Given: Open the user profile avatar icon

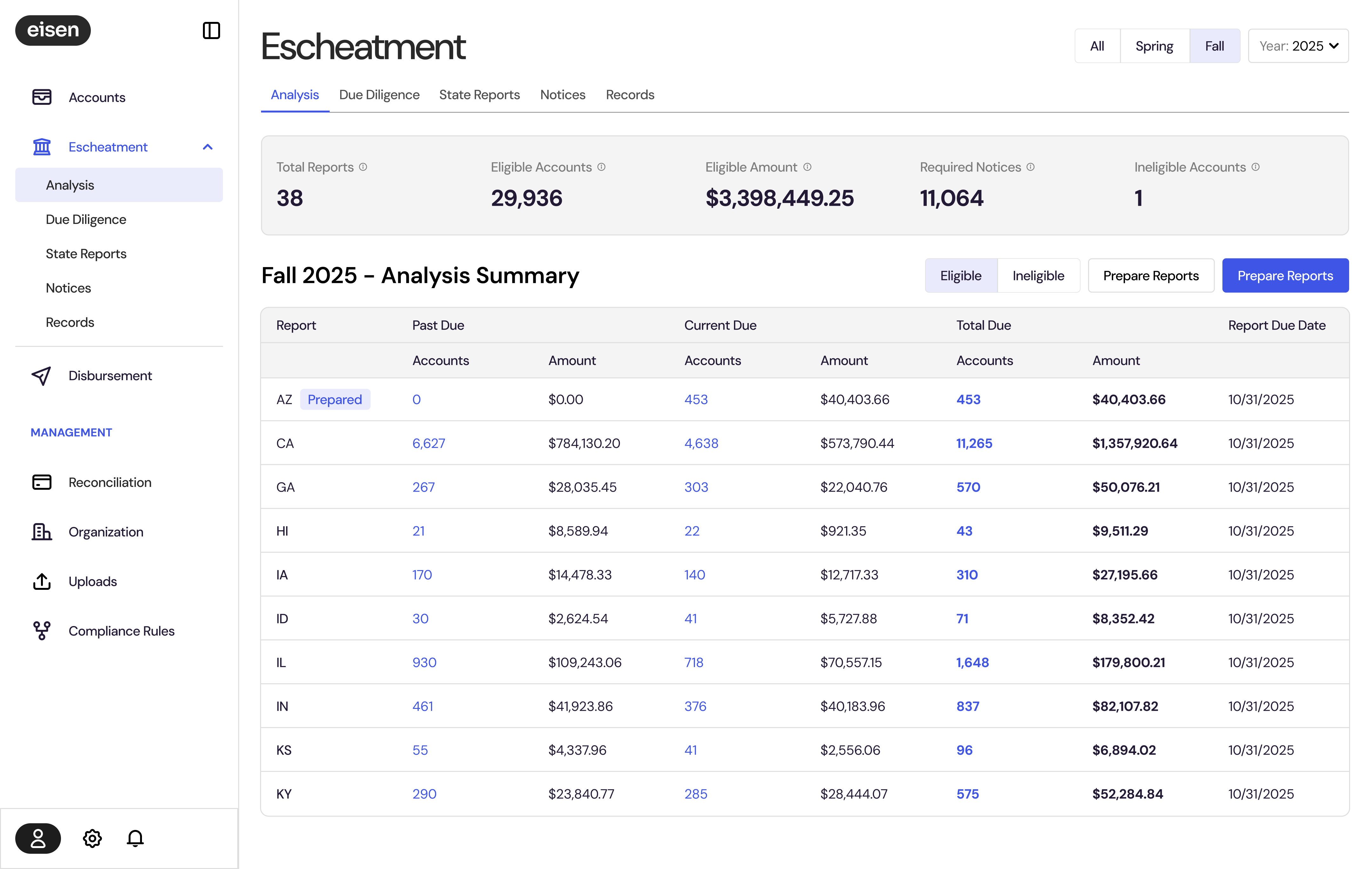Looking at the screenshot, I should tap(37, 838).
